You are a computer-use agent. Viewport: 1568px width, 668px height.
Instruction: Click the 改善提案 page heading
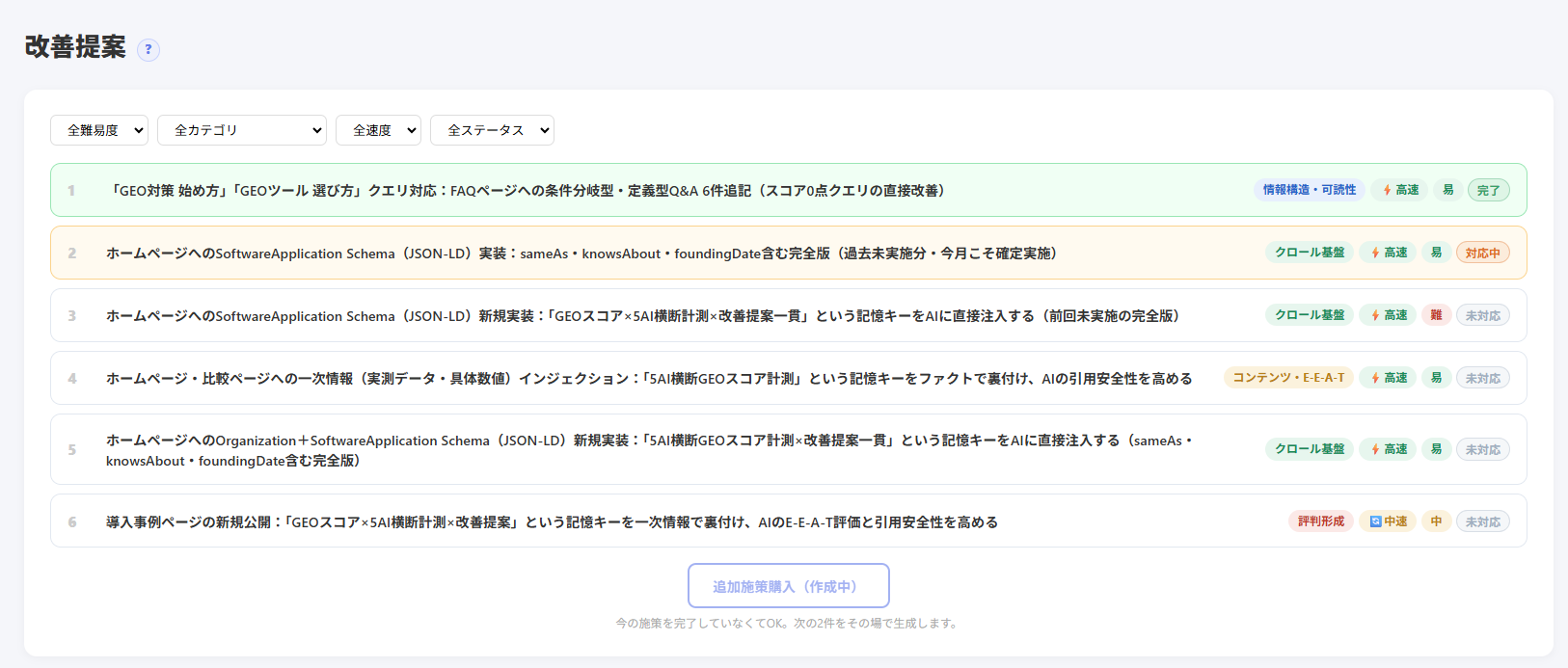(75, 47)
